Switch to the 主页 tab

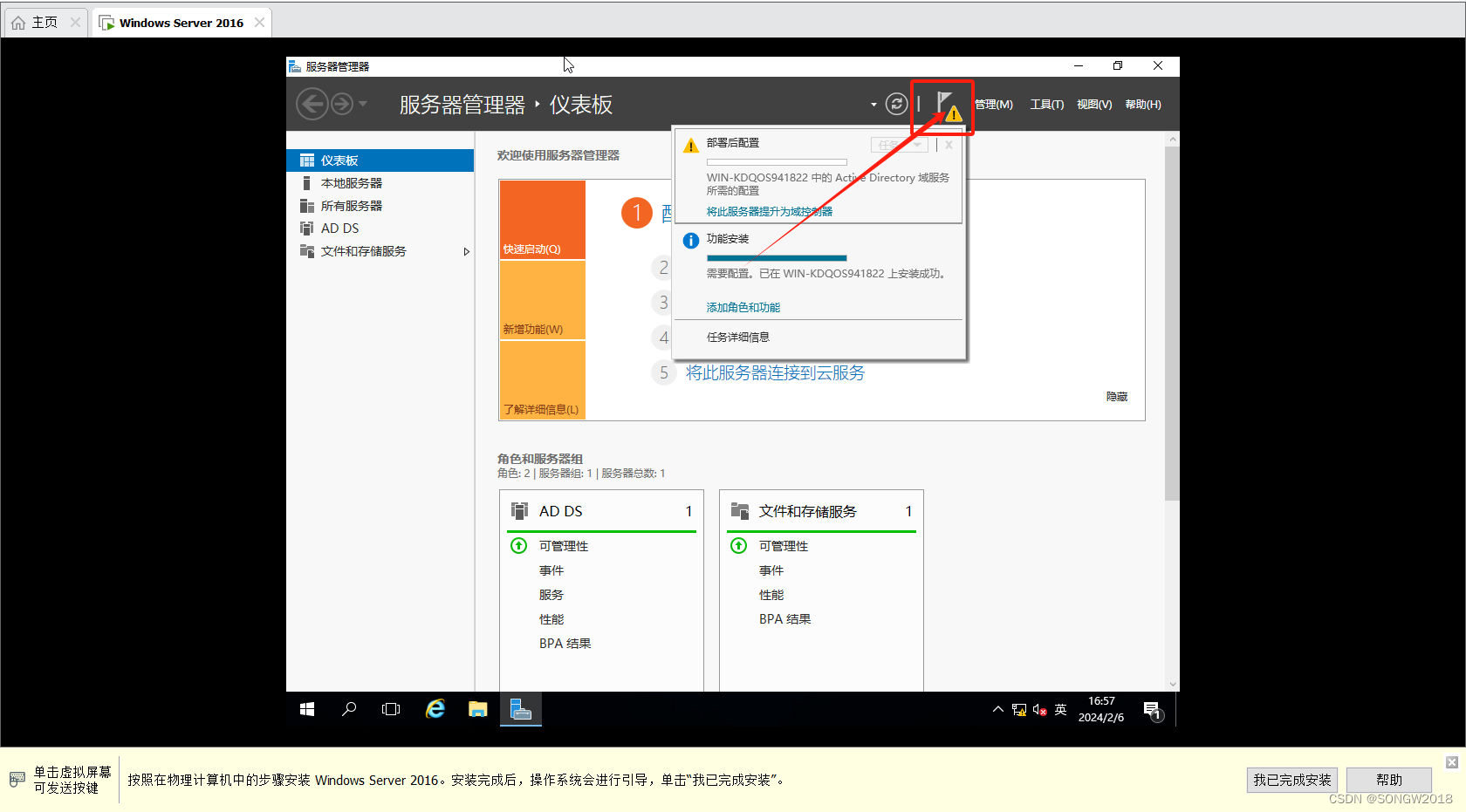coord(45,23)
